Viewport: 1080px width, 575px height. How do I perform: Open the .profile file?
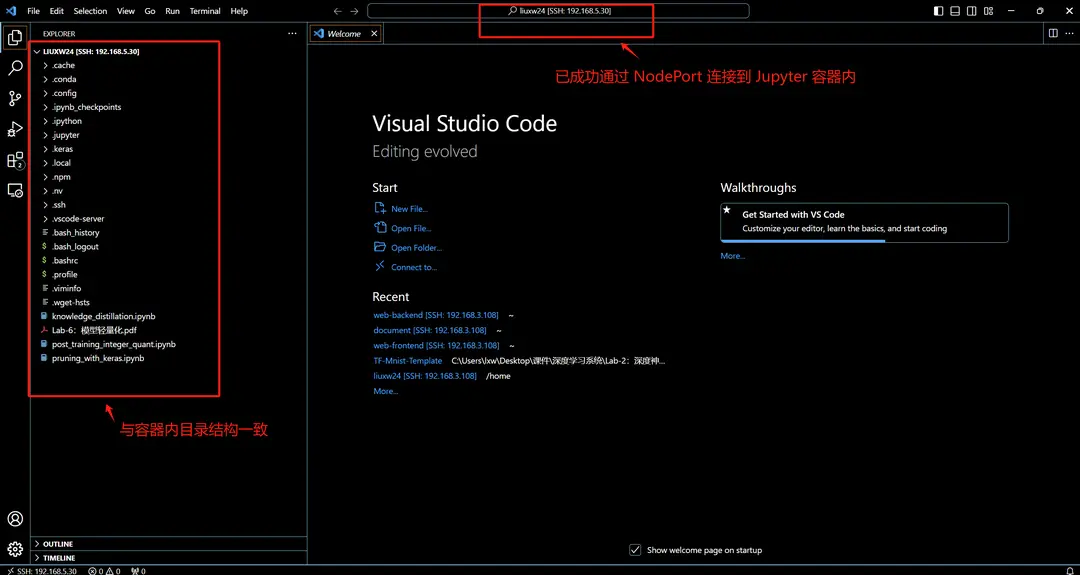coord(65,274)
